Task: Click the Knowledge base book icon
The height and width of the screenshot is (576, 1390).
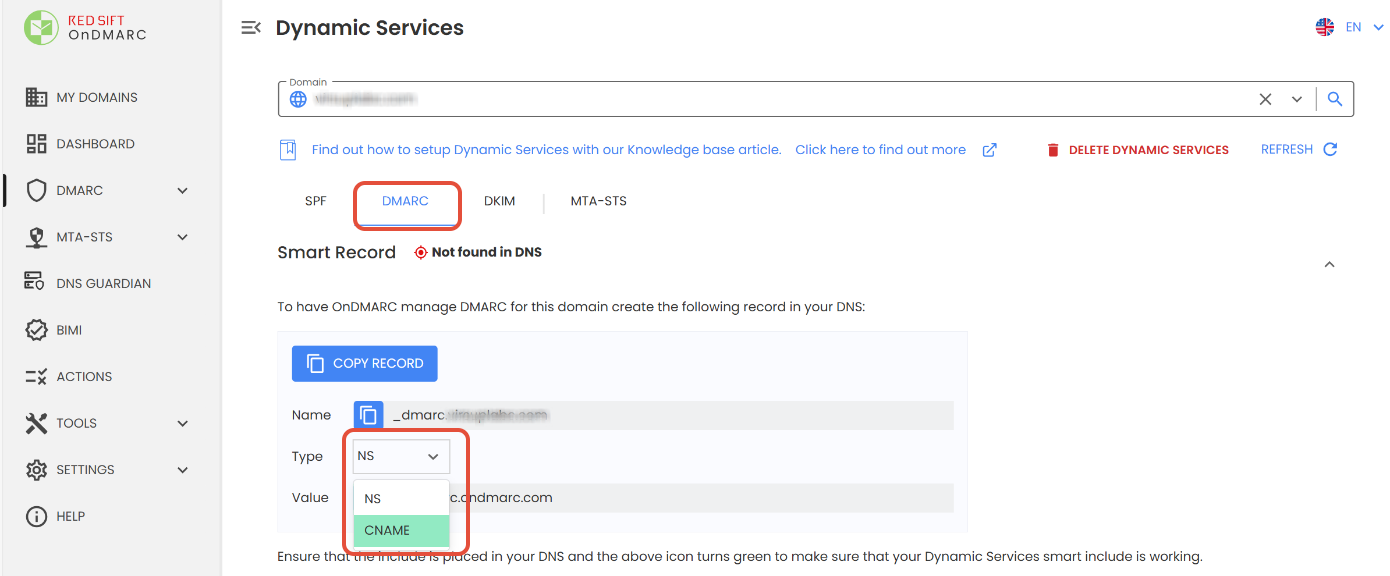Action: 288,150
